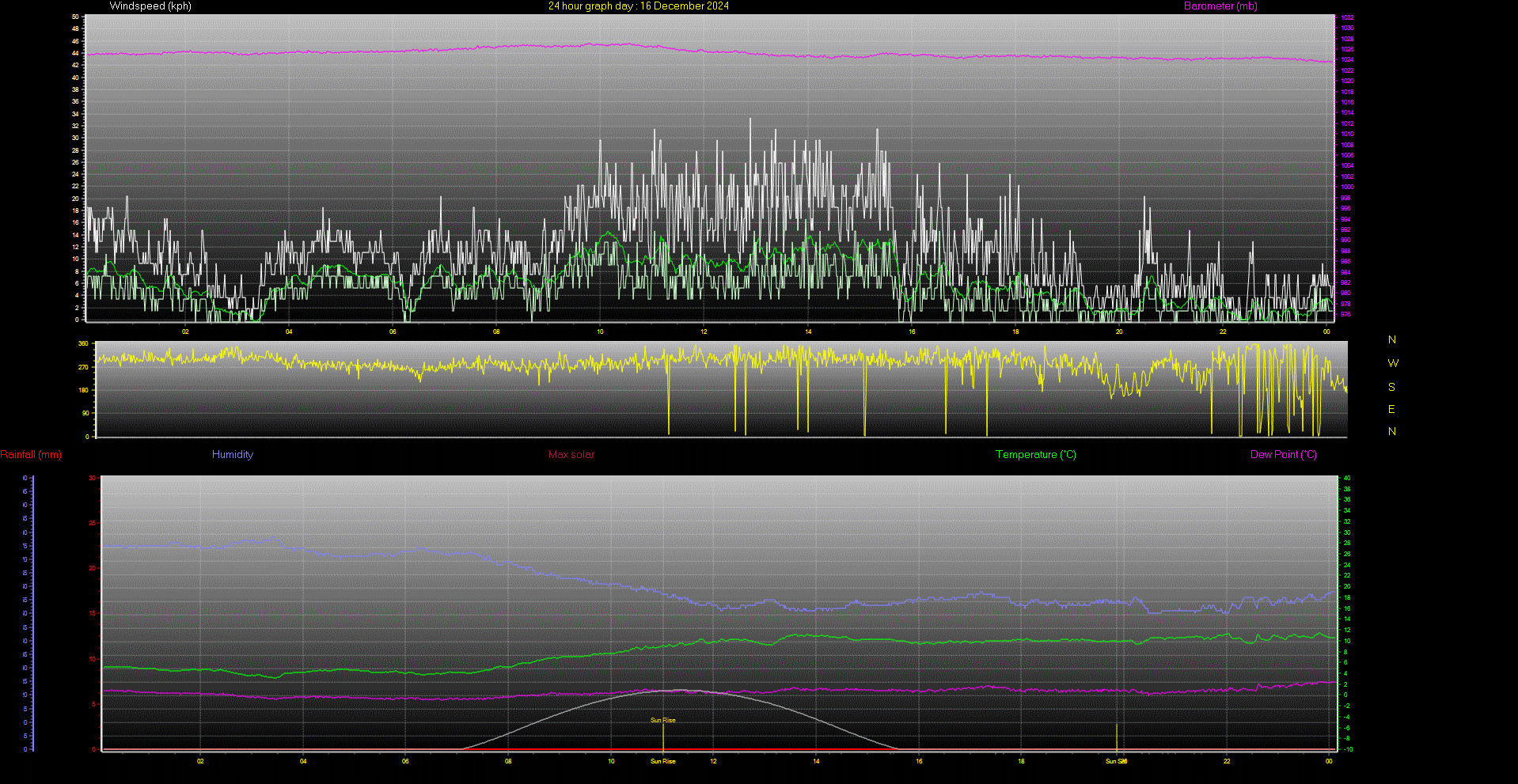
Task: Click hour 20 on the windspeed graph axis
Action: click(1119, 332)
